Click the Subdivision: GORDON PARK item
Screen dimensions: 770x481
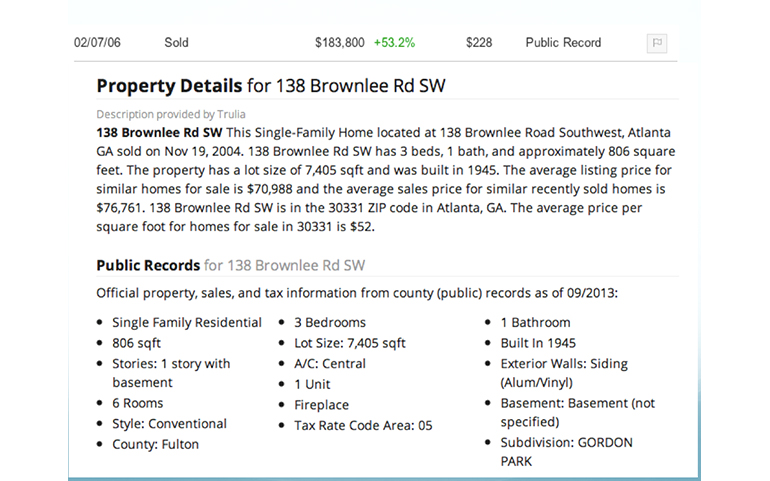pyautogui.click(x=566, y=452)
